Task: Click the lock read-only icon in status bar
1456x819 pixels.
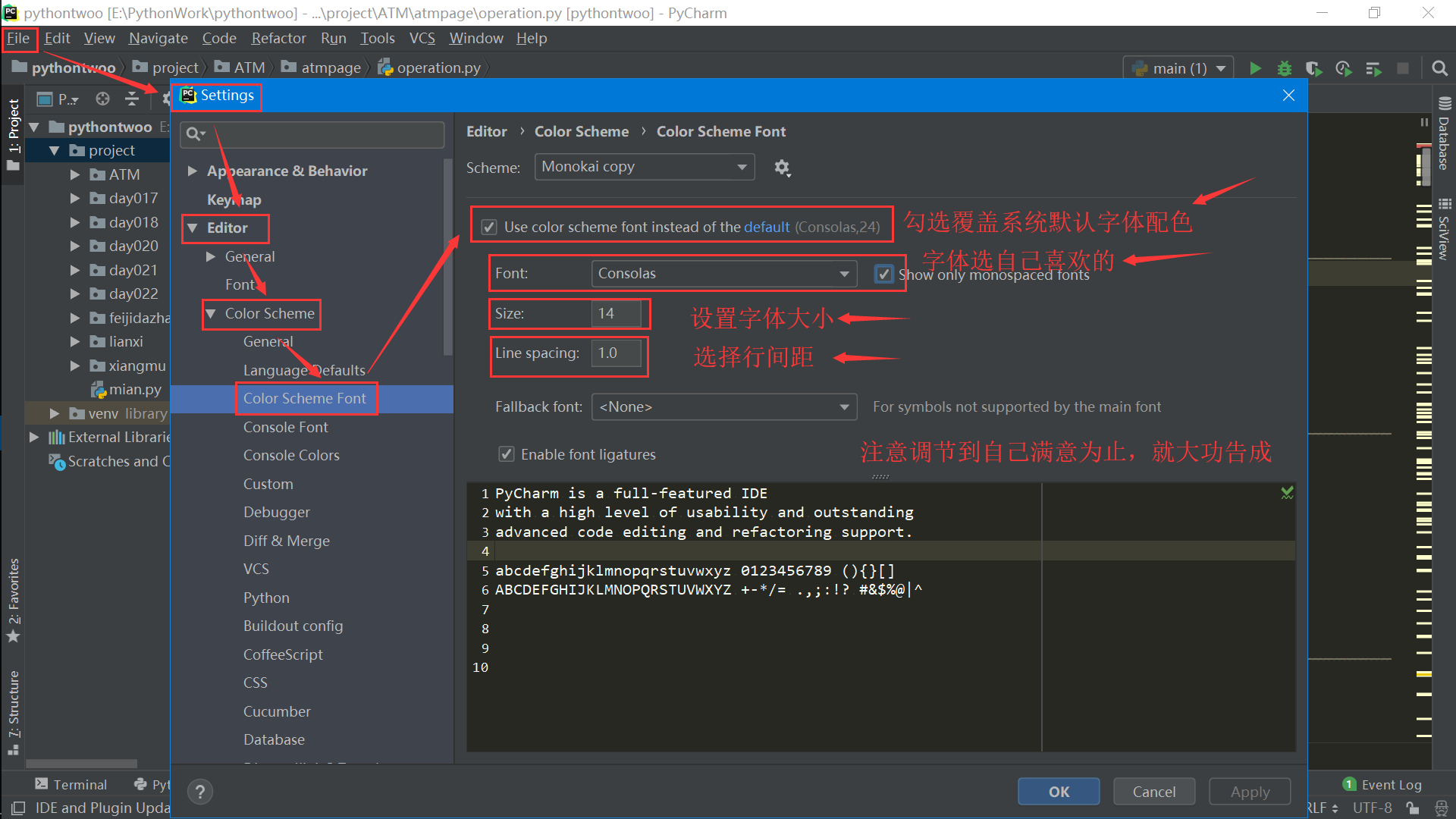Action: [x=1412, y=808]
